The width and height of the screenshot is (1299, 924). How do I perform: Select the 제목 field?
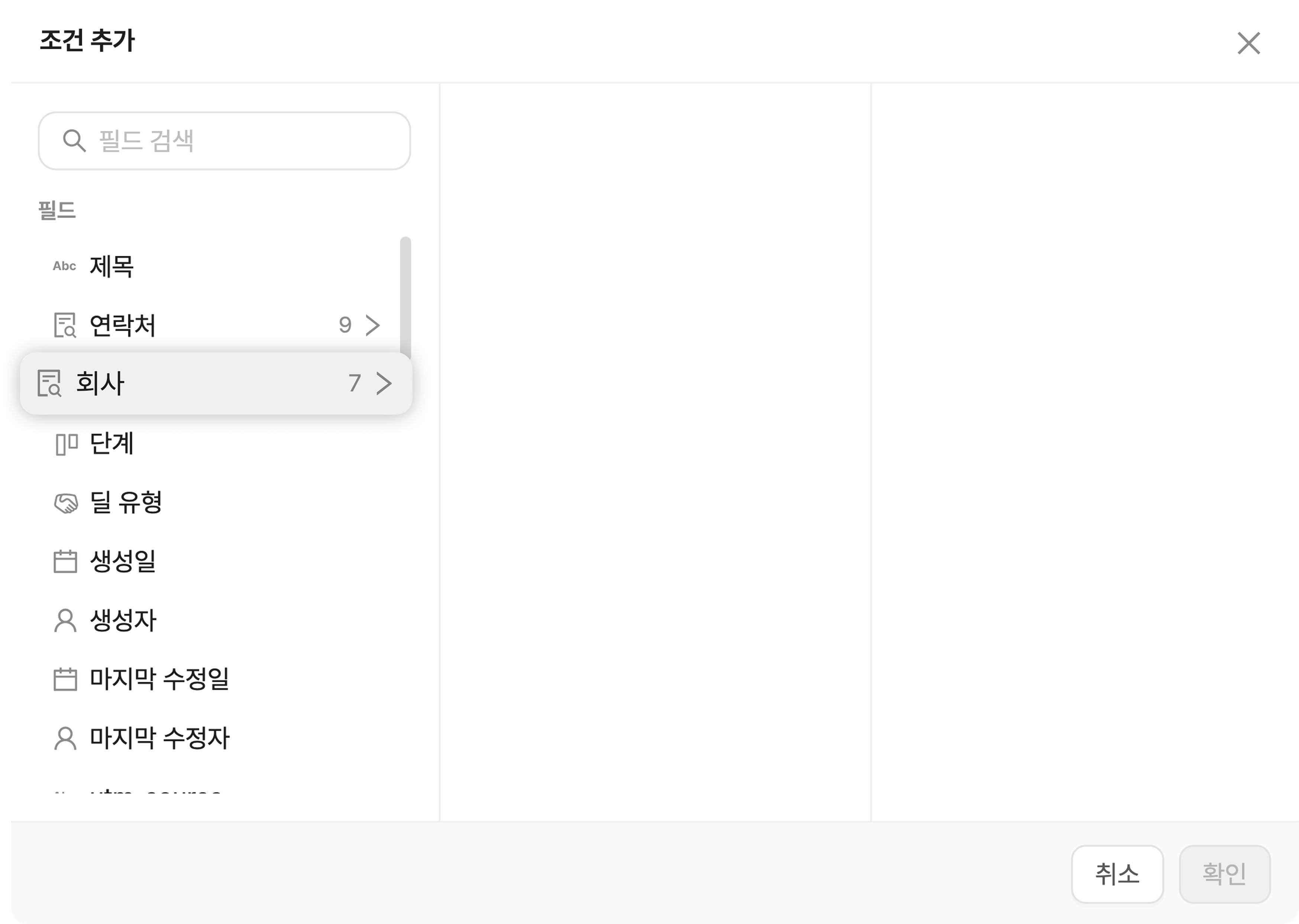coord(112,266)
